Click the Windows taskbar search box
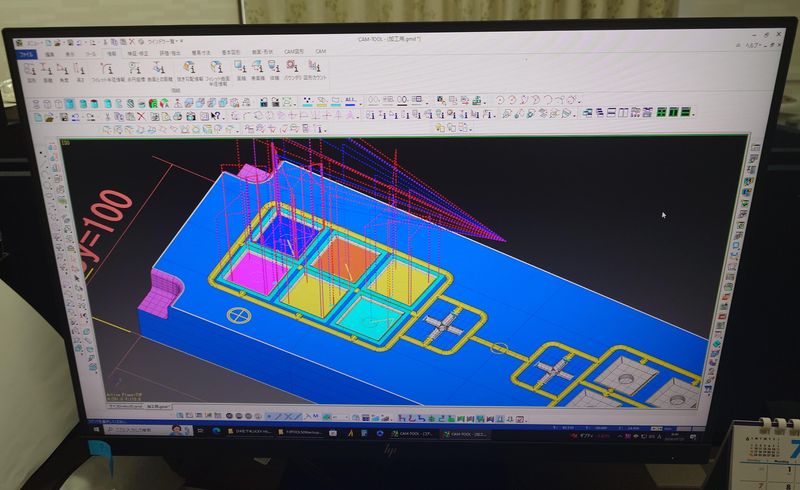The image size is (800, 490). click(x=137, y=432)
